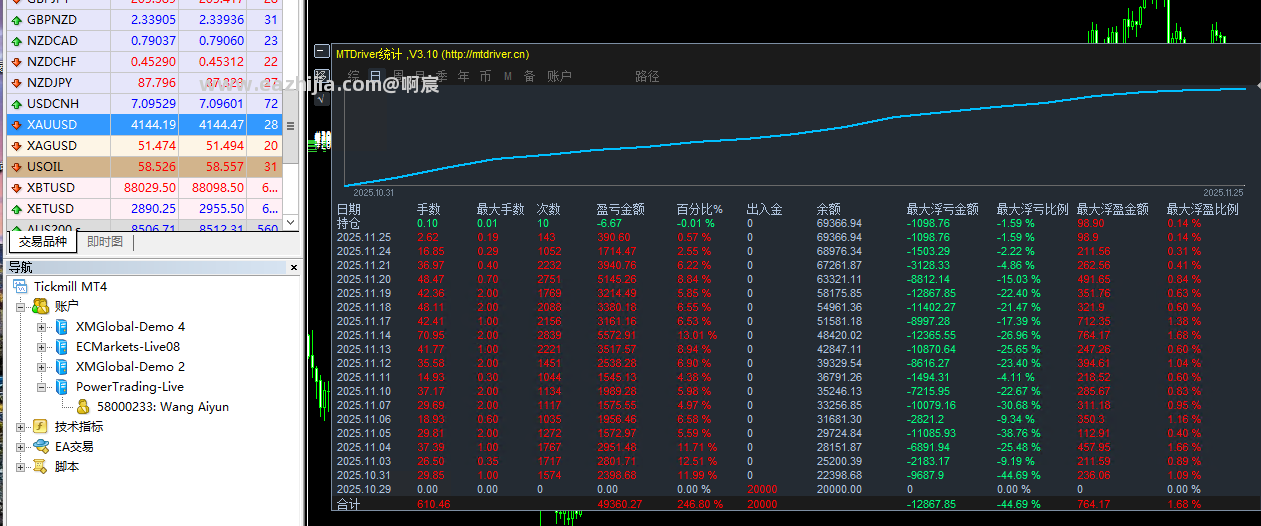Click the down arrow icon beside XAUUSD

(x=16, y=125)
